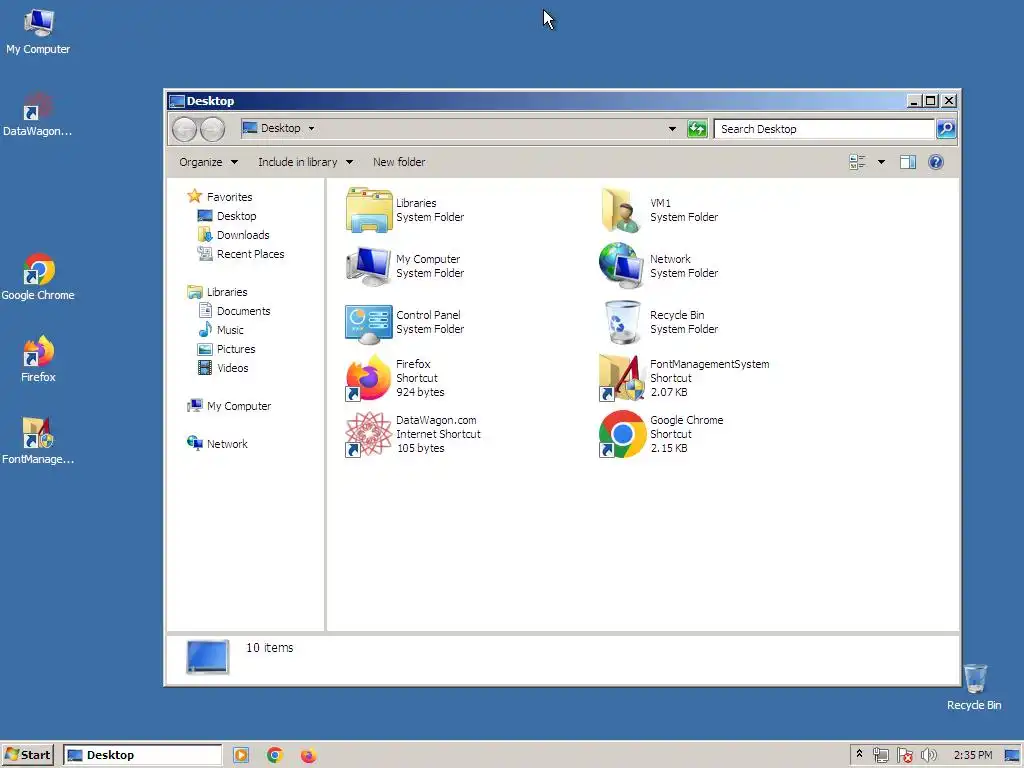
Task: Select the Control Panel icon
Action: (x=369, y=323)
